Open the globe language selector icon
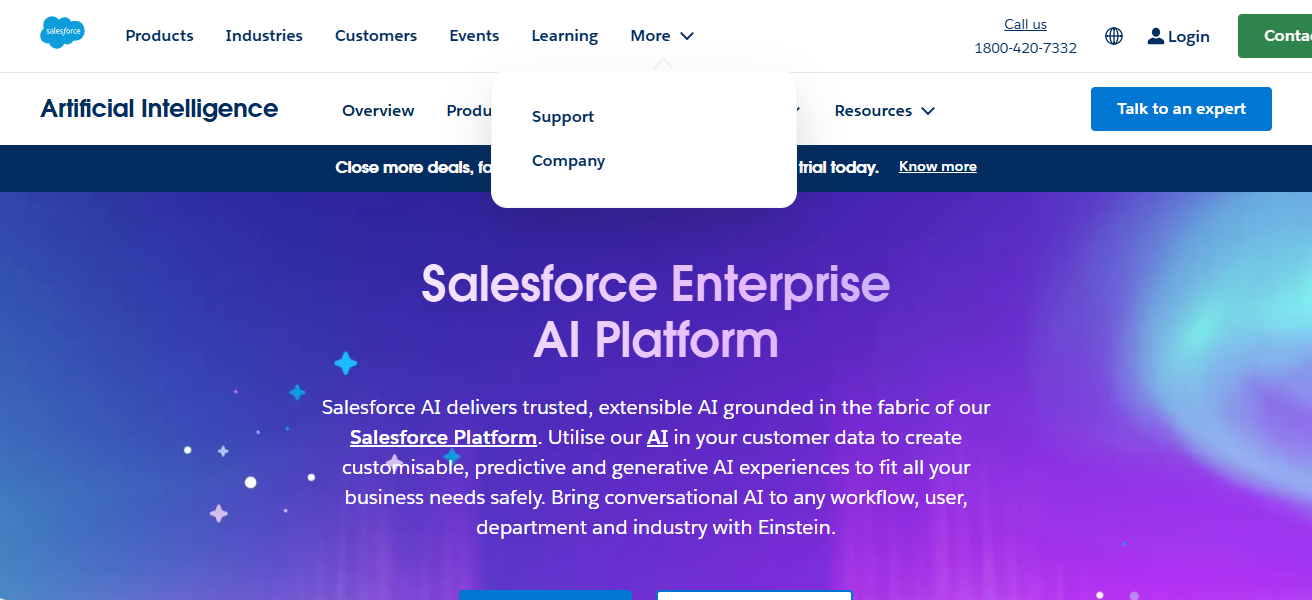This screenshot has width=1312, height=600. pyautogui.click(x=1113, y=36)
